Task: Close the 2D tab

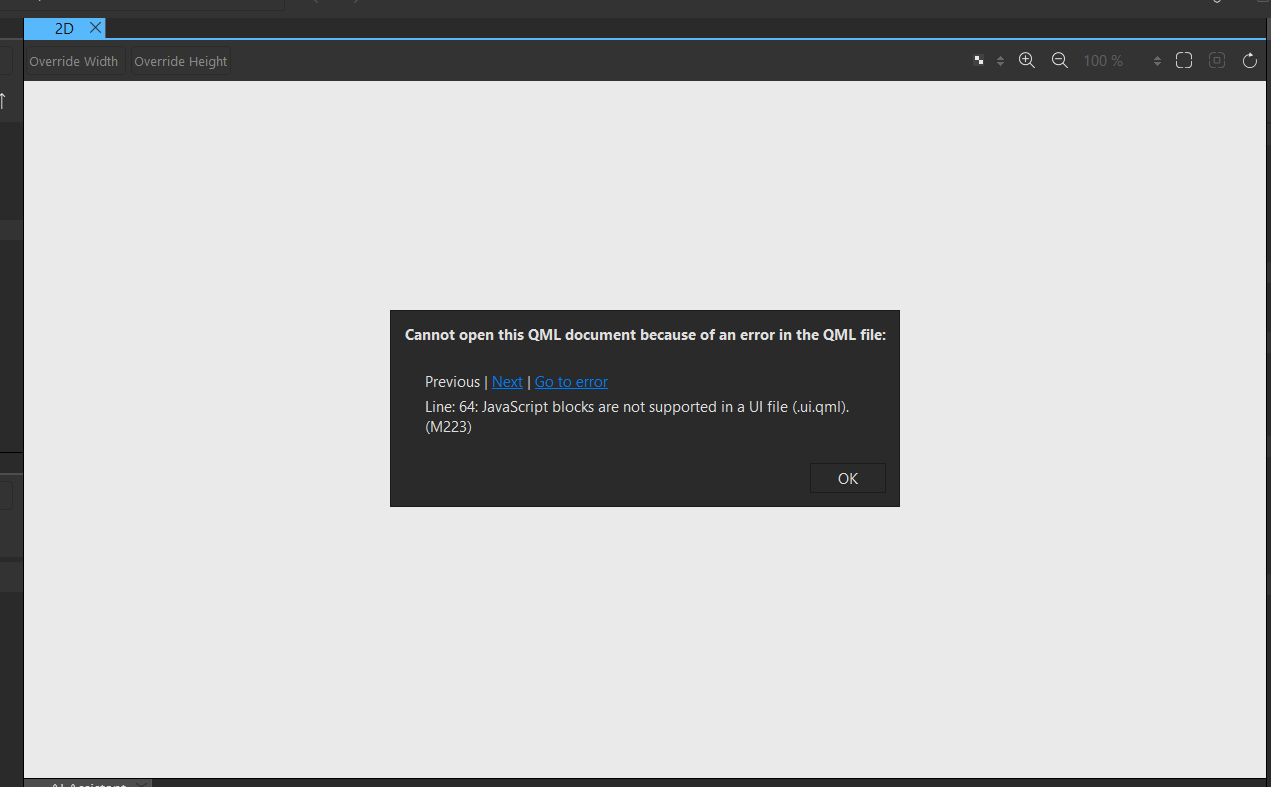Action: click(x=95, y=28)
